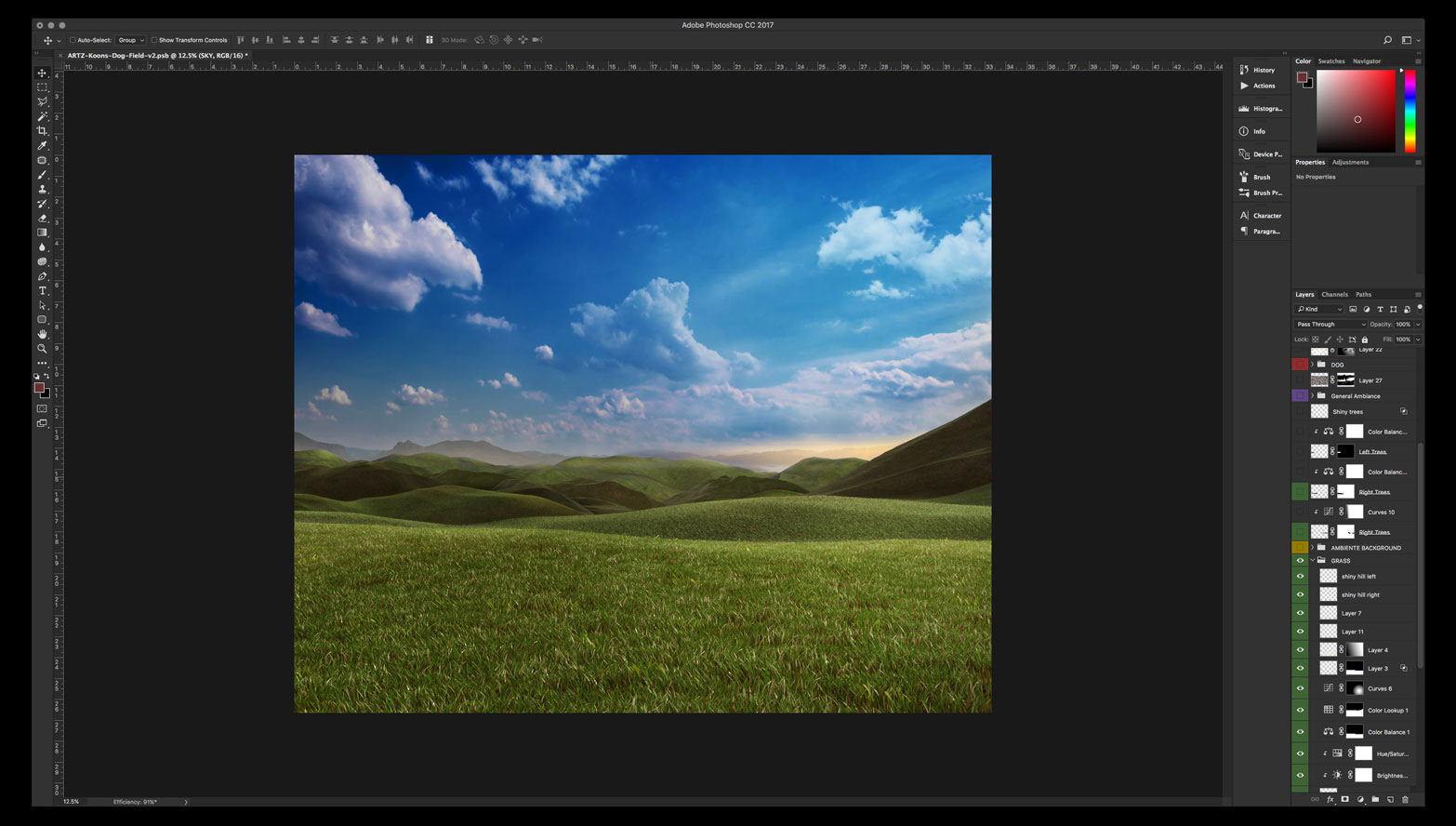This screenshot has width=1456, height=826.
Task: Open the Actions panel
Action: point(1257,86)
